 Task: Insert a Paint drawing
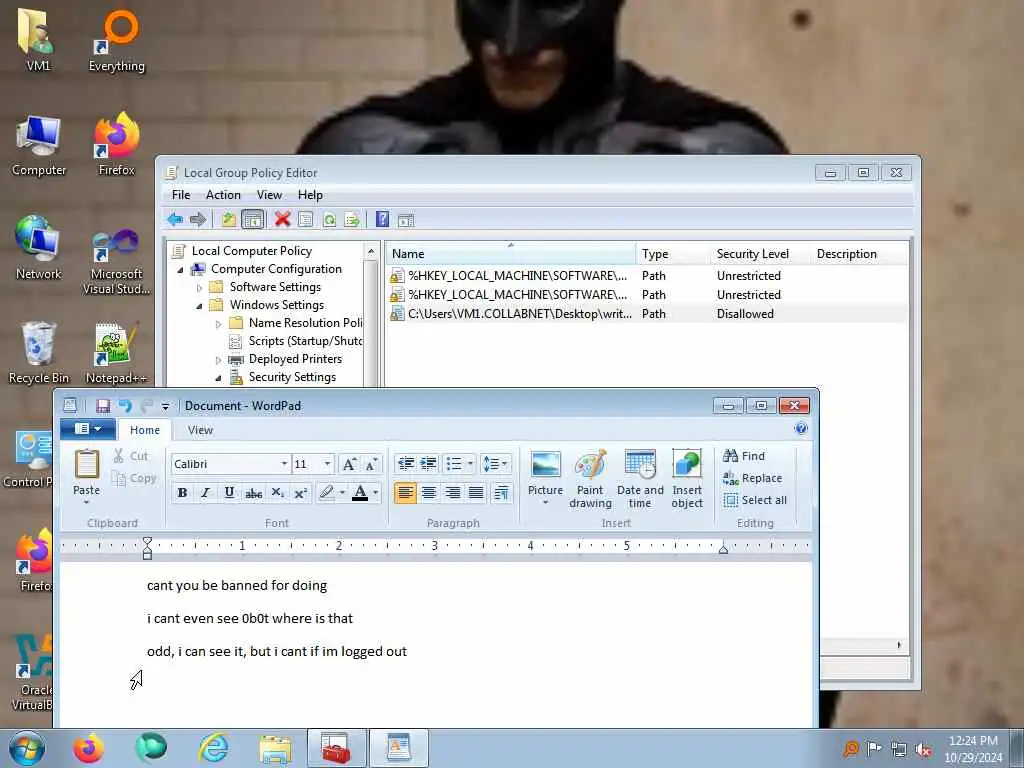(590, 478)
